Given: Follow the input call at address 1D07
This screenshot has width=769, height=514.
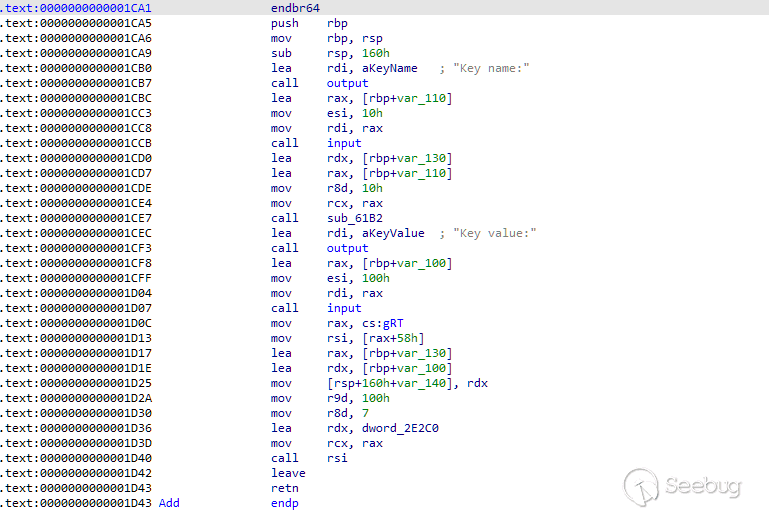Looking at the screenshot, I should (x=344, y=308).
